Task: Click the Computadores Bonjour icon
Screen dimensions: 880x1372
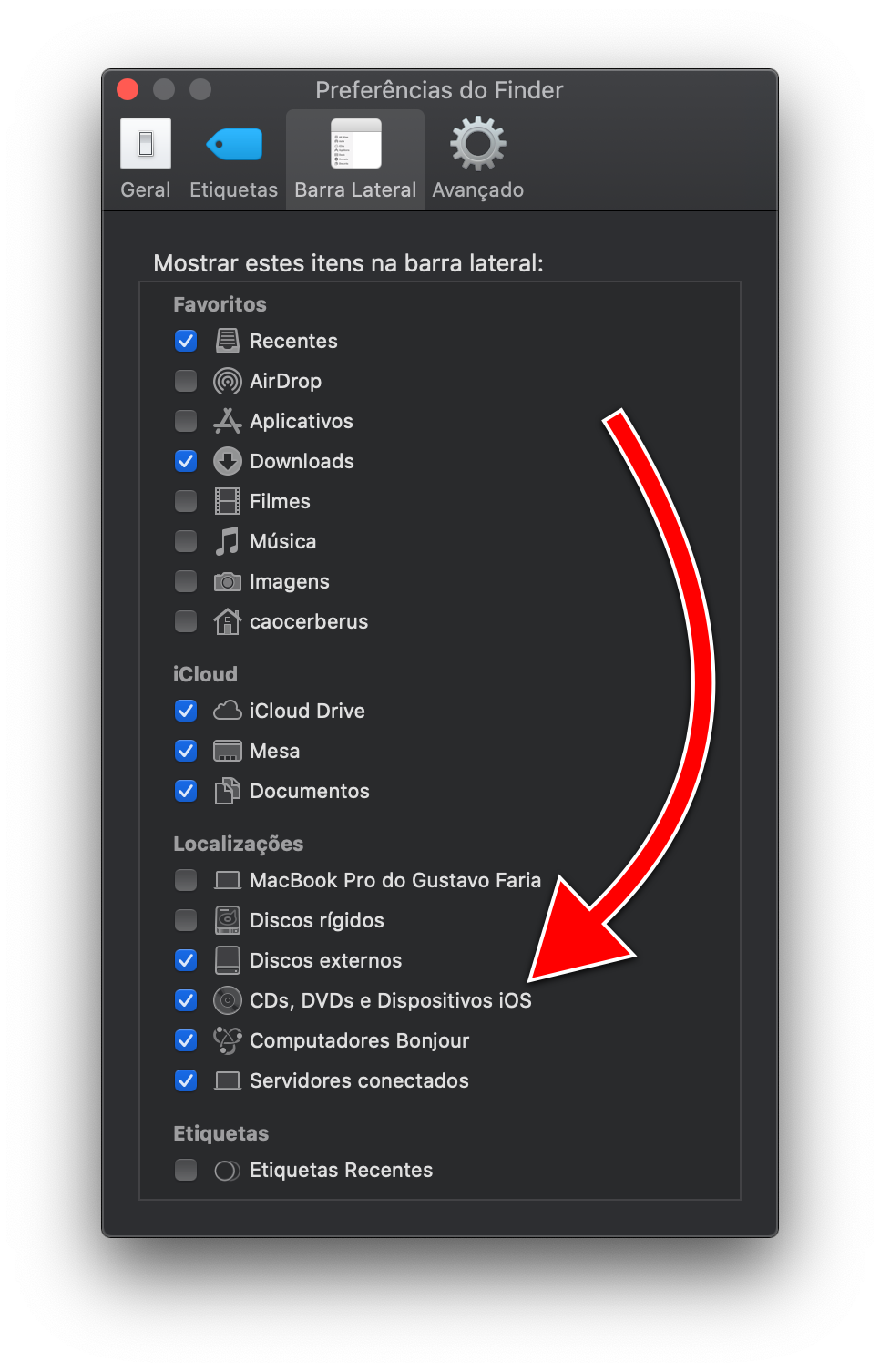Action: pos(227,1040)
